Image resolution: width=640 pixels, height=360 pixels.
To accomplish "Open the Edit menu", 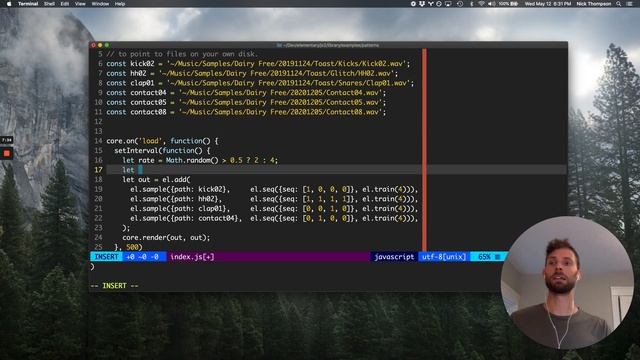I will coord(65,4).
